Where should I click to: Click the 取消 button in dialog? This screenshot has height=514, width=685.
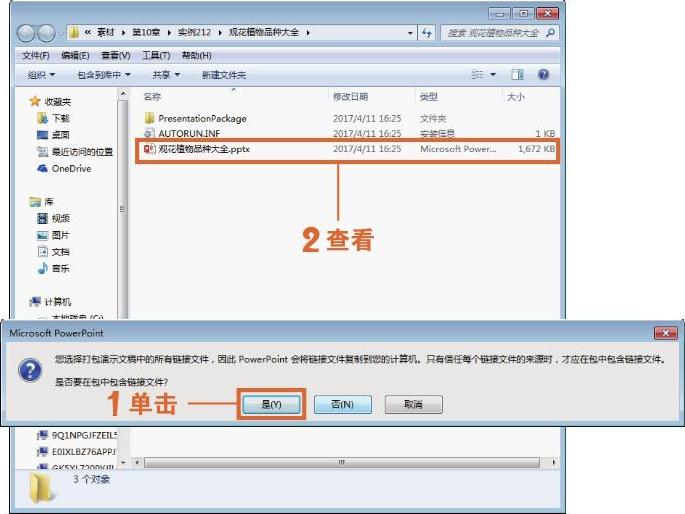pyautogui.click(x=413, y=404)
